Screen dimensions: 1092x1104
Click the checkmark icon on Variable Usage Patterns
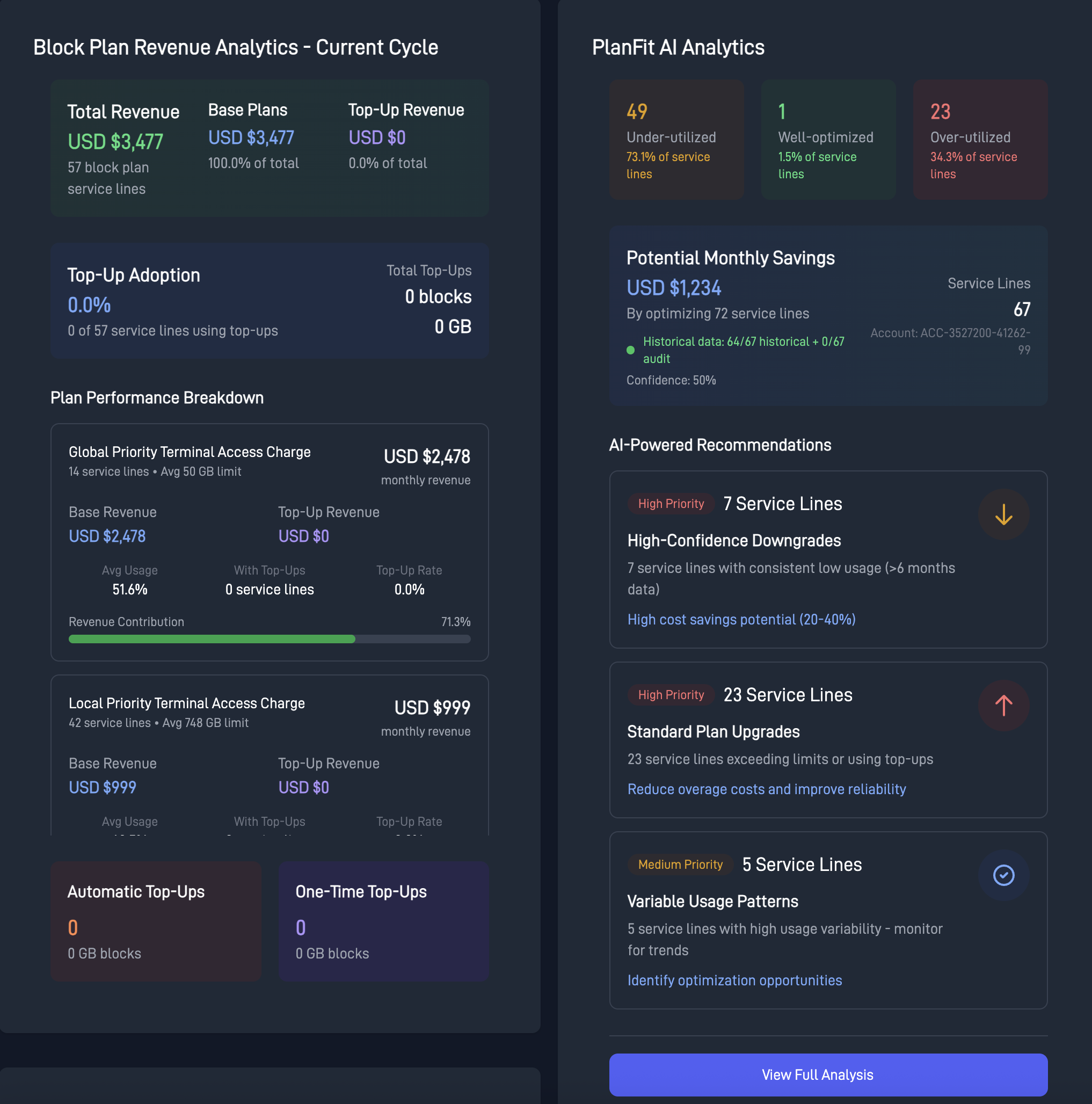tap(1004, 875)
